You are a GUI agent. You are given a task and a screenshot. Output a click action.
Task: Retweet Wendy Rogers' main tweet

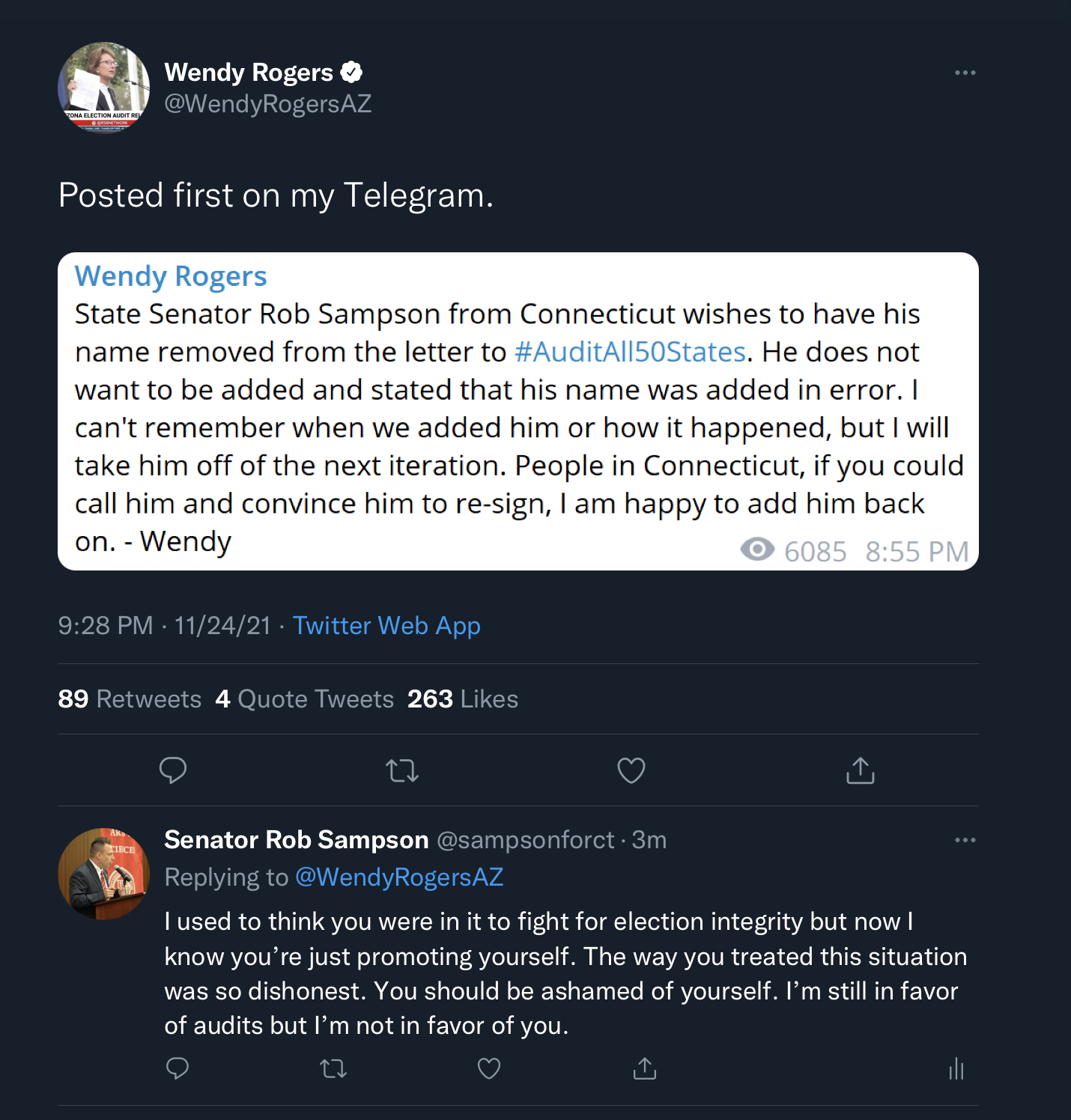coord(402,770)
